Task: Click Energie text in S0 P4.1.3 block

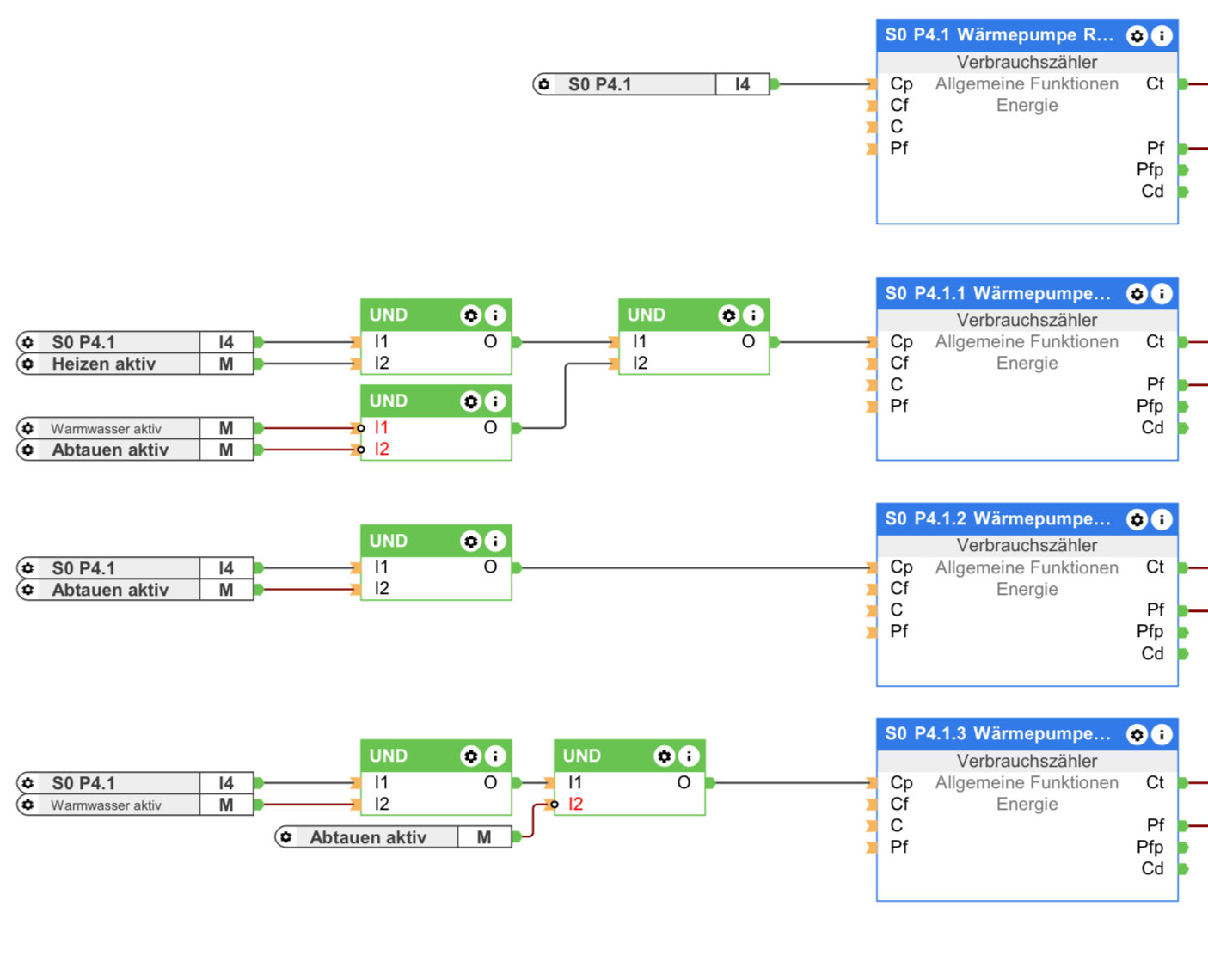Action: pos(1027,805)
